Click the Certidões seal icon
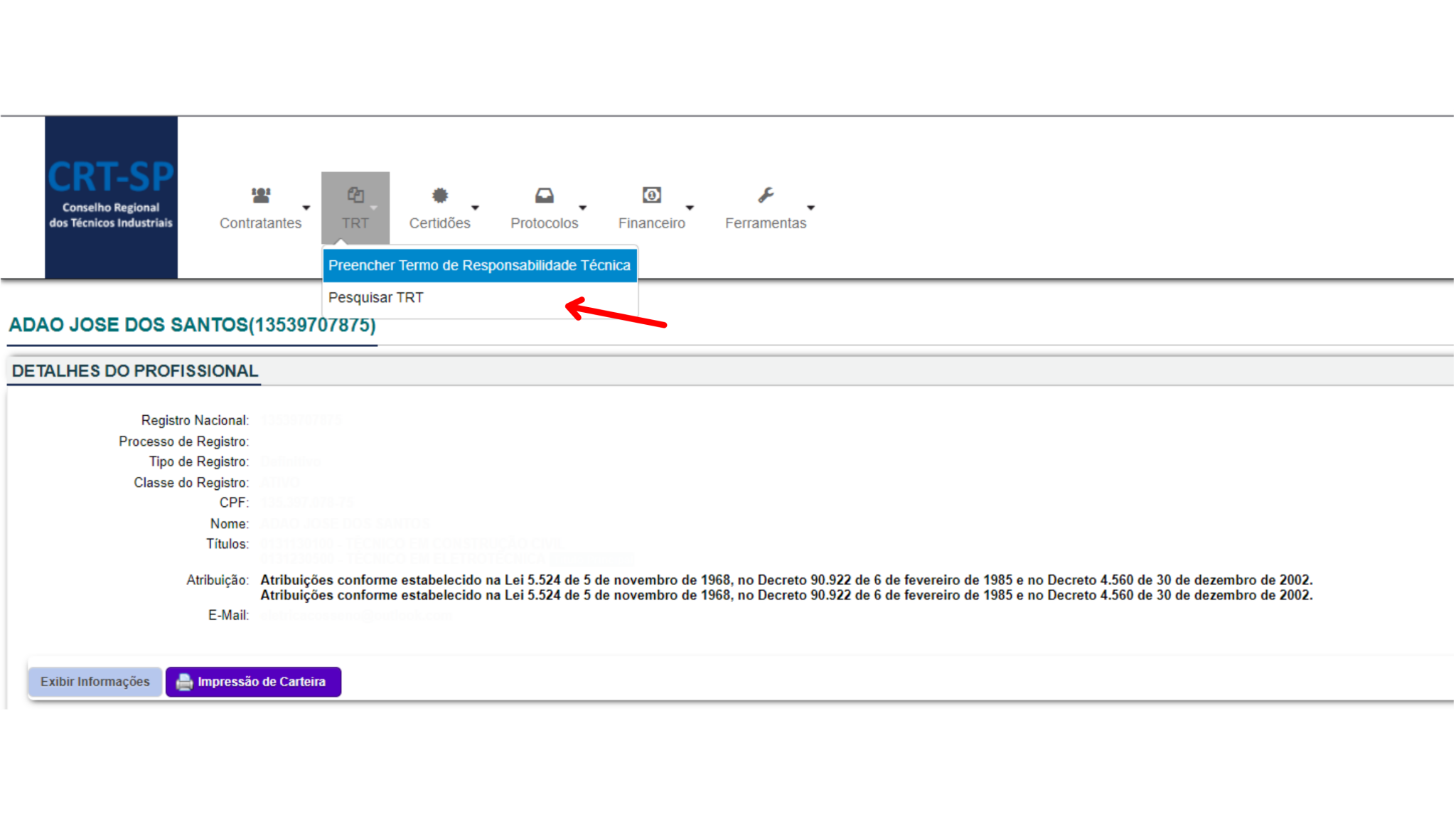Screen dimensions: 1456x819 [440, 195]
